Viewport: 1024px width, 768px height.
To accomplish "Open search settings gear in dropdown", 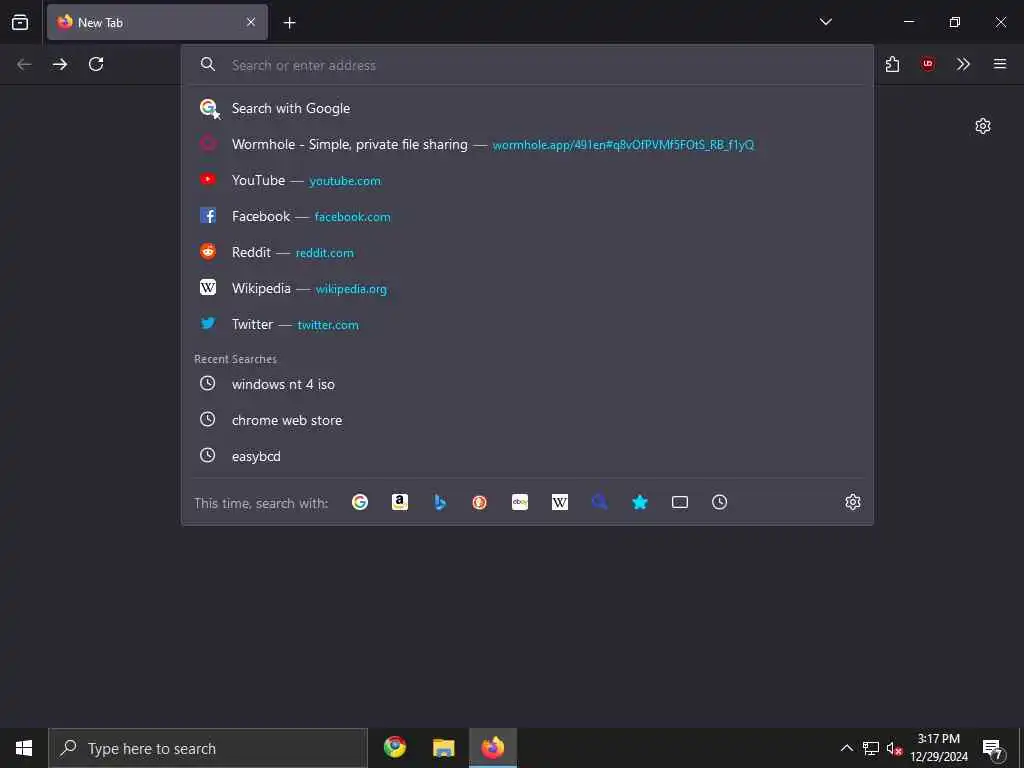I will point(853,502).
